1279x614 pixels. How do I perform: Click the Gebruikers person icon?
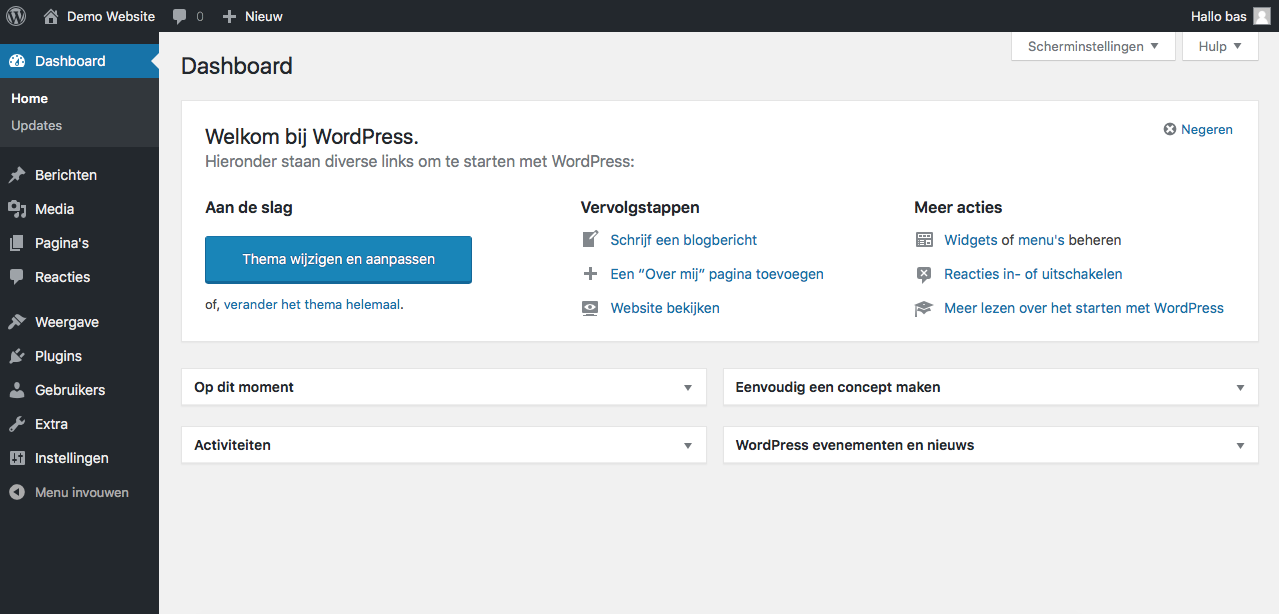(x=17, y=390)
